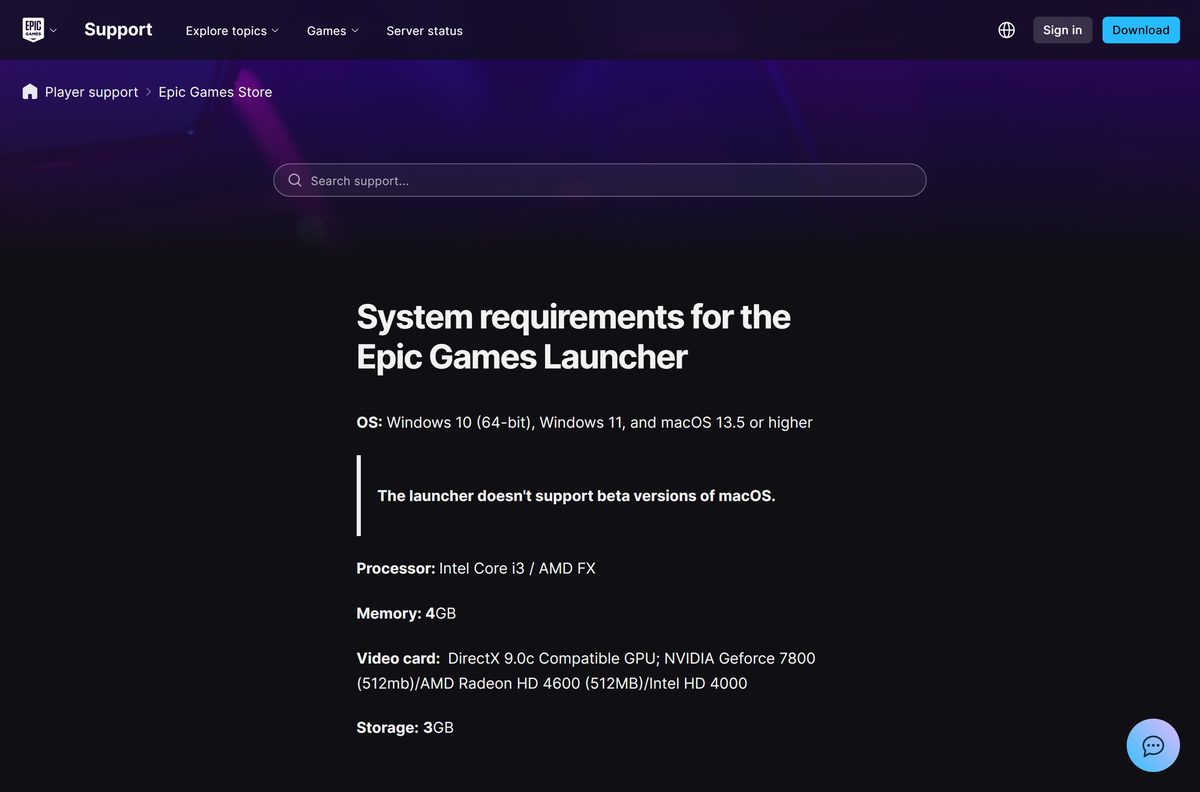
Task: Open Epic Games Store breadcrumb link
Action: click(215, 92)
